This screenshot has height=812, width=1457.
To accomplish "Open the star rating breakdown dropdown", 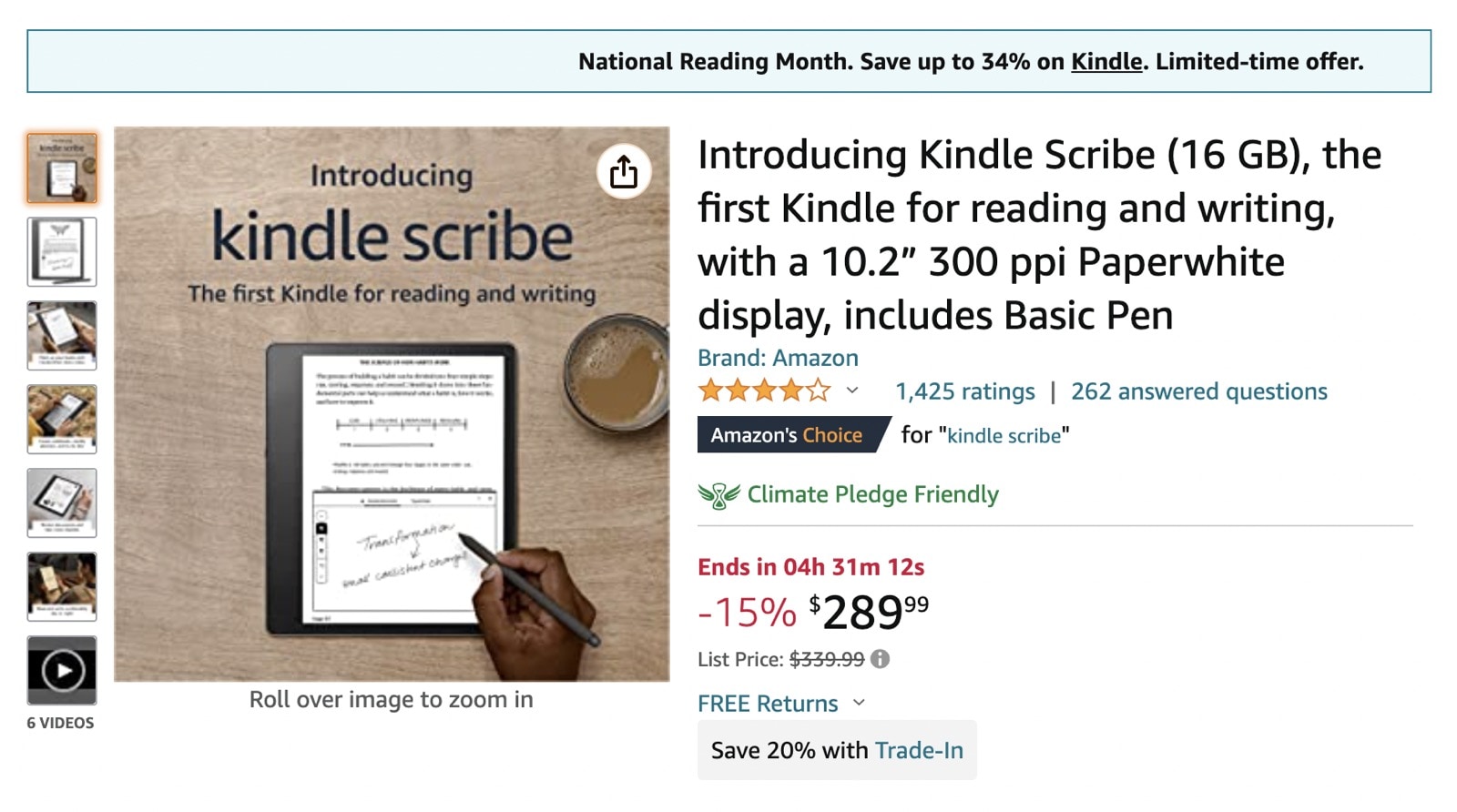I will tap(851, 391).
